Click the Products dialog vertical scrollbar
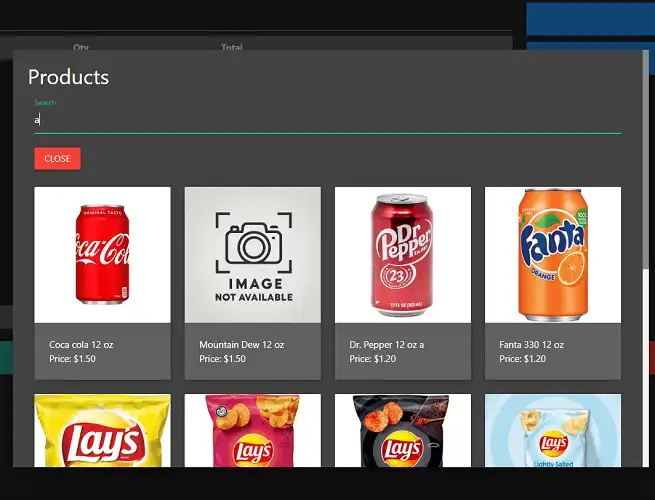Viewport: 655px width, 500px height. [x=644, y=160]
